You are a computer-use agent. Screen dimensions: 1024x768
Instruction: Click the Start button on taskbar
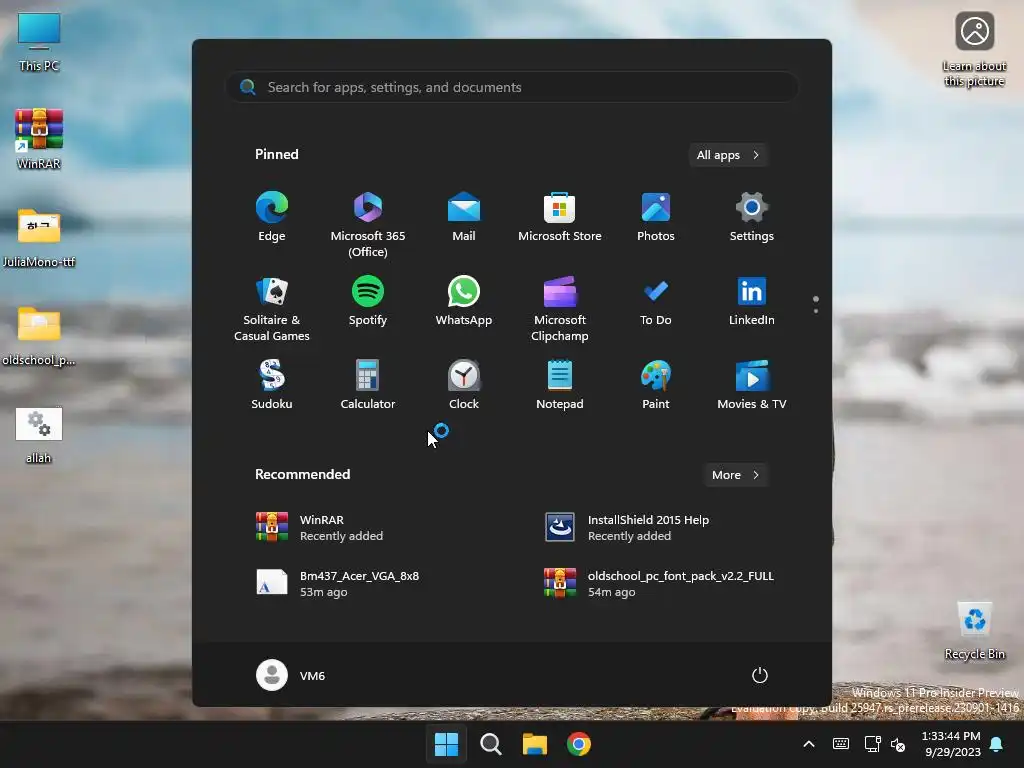point(447,744)
